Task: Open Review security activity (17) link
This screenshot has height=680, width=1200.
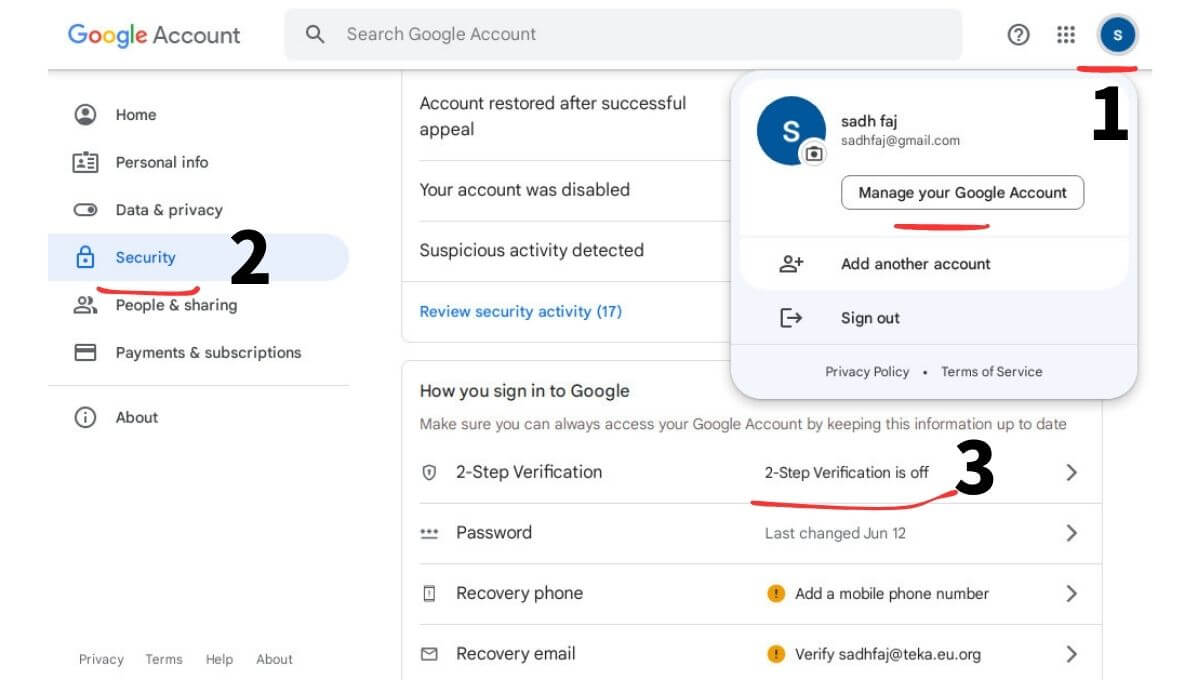Action: (520, 311)
